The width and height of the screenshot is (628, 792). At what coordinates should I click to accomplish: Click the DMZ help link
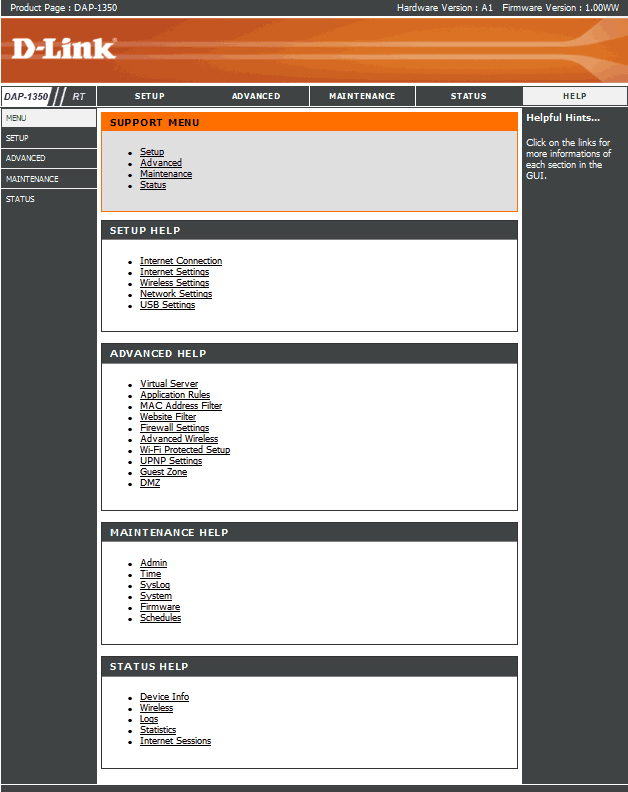coord(150,483)
